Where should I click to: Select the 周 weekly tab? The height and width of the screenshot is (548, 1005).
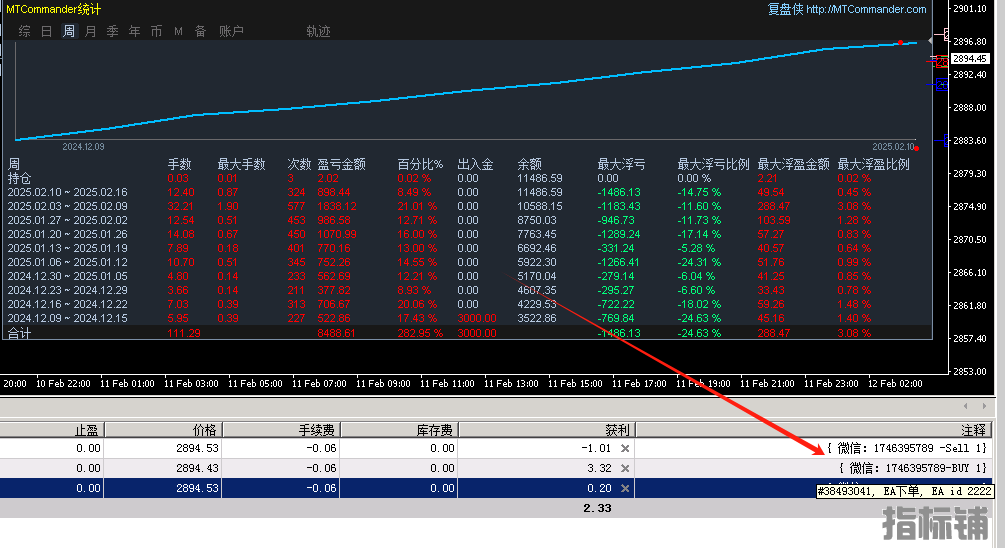69,31
